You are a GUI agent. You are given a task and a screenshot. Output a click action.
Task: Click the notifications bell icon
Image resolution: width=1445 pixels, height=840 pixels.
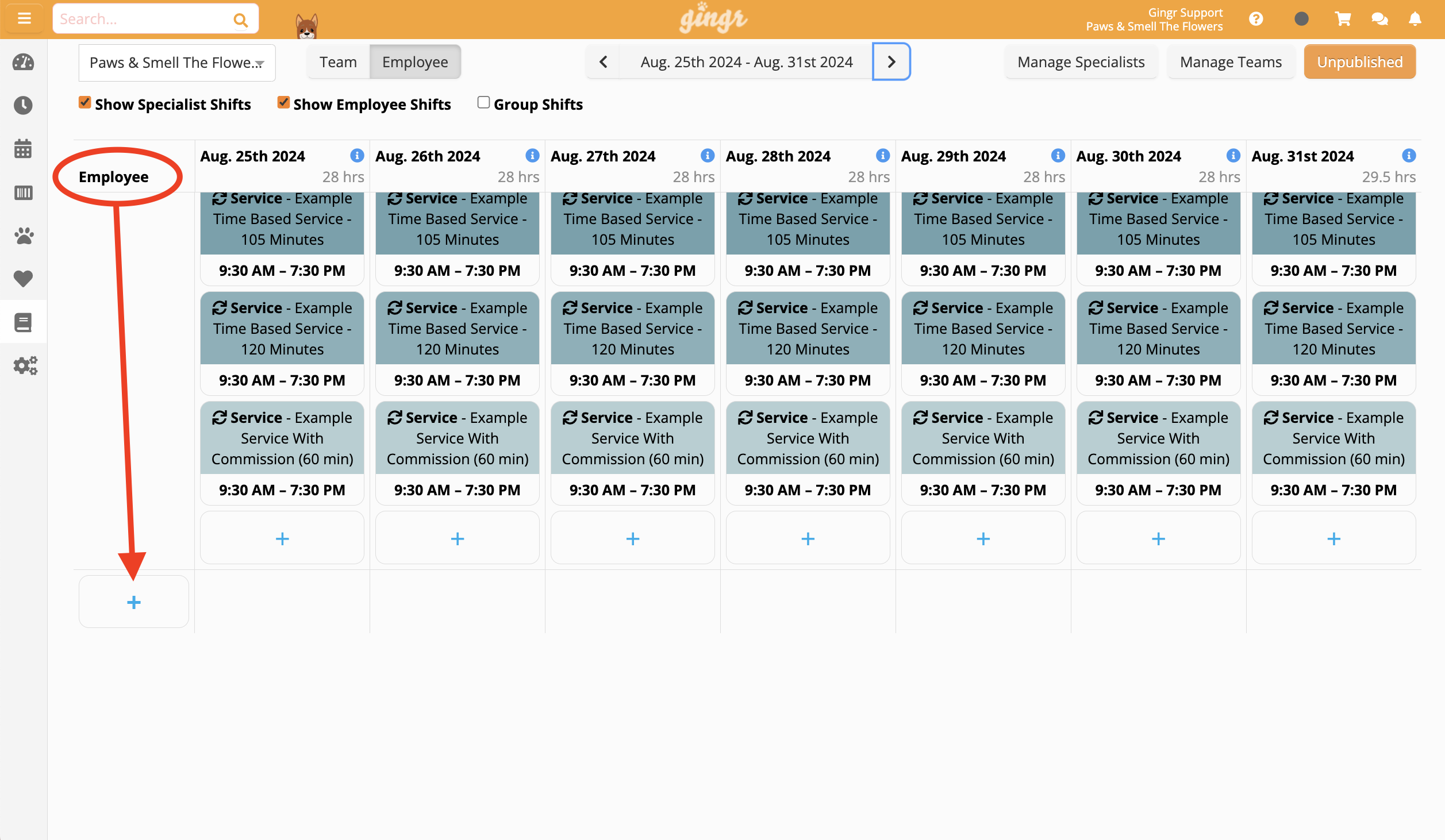click(x=1416, y=18)
